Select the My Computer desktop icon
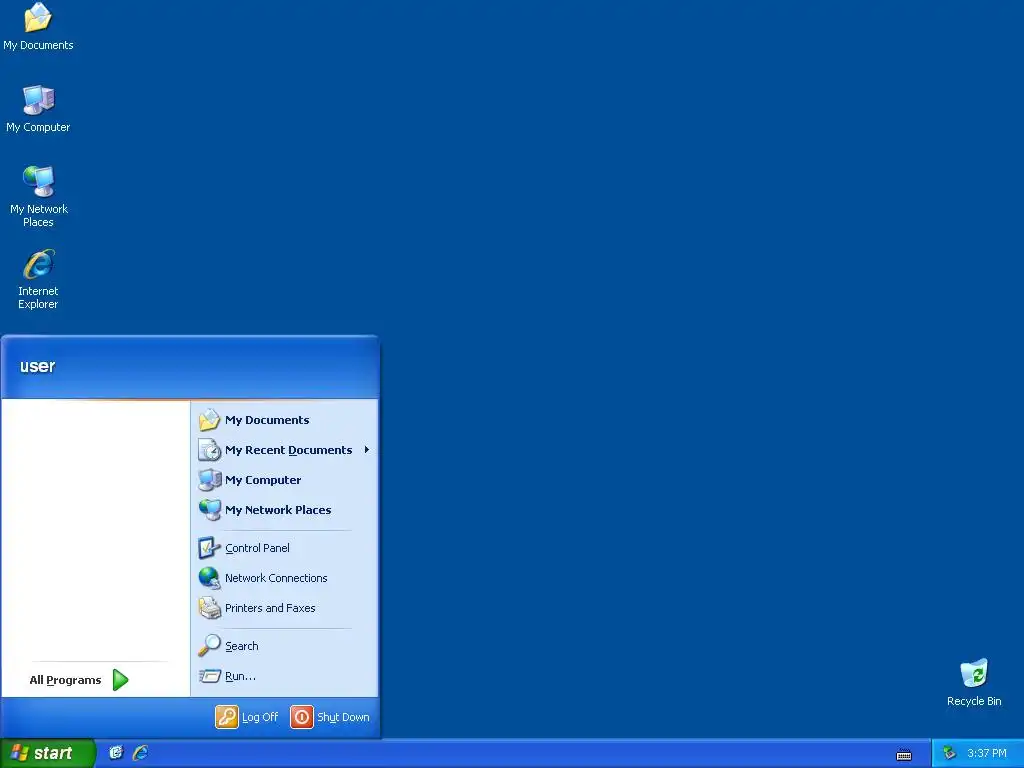 pyautogui.click(x=38, y=108)
